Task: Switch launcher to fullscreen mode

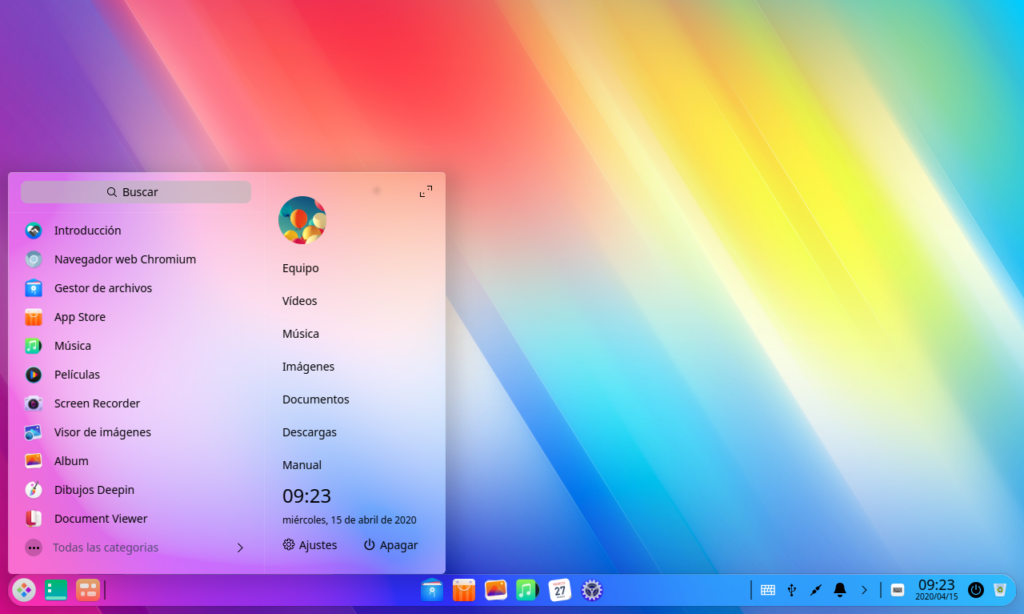Action: (x=426, y=191)
